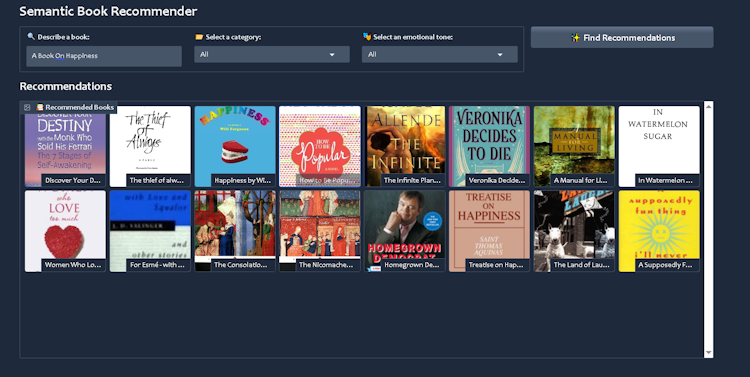Open the category dropdown arrow
The height and width of the screenshot is (377, 750).
[x=332, y=55]
